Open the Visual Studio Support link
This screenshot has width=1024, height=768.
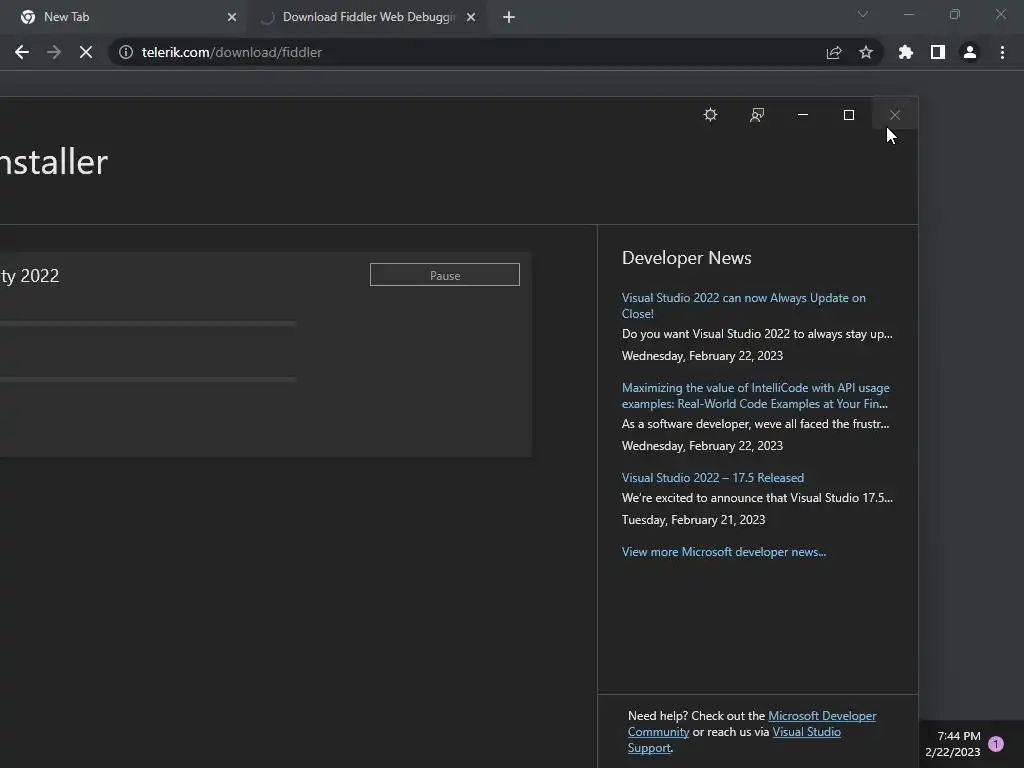(735, 740)
